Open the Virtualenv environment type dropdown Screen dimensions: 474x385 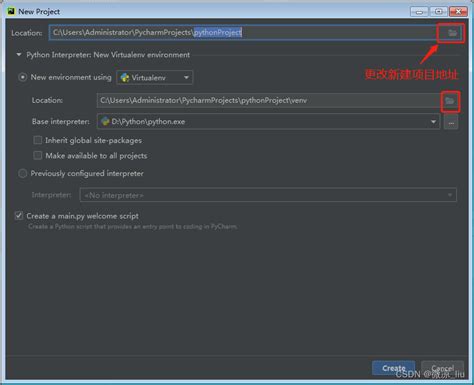click(154, 78)
